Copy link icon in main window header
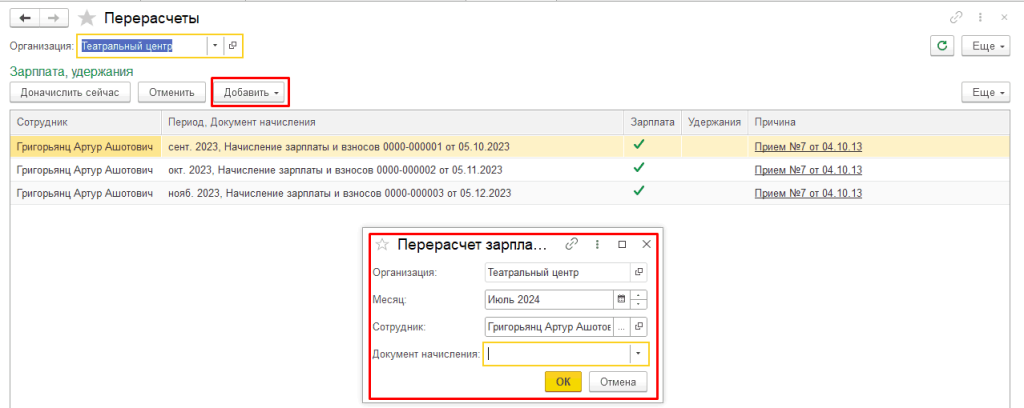Image resolution: width=1024 pixels, height=408 pixels. click(x=957, y=18)
